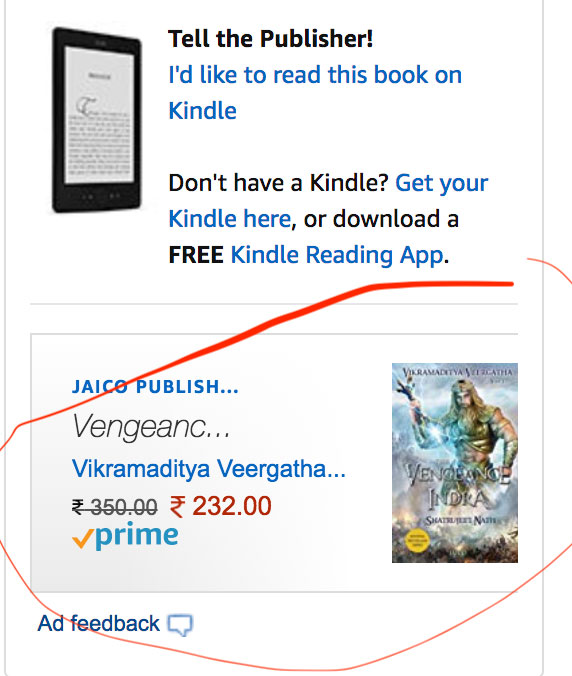This screenshot has width=572, height=676.
Task: Click the bold FREE text
Action: [196, 254]
